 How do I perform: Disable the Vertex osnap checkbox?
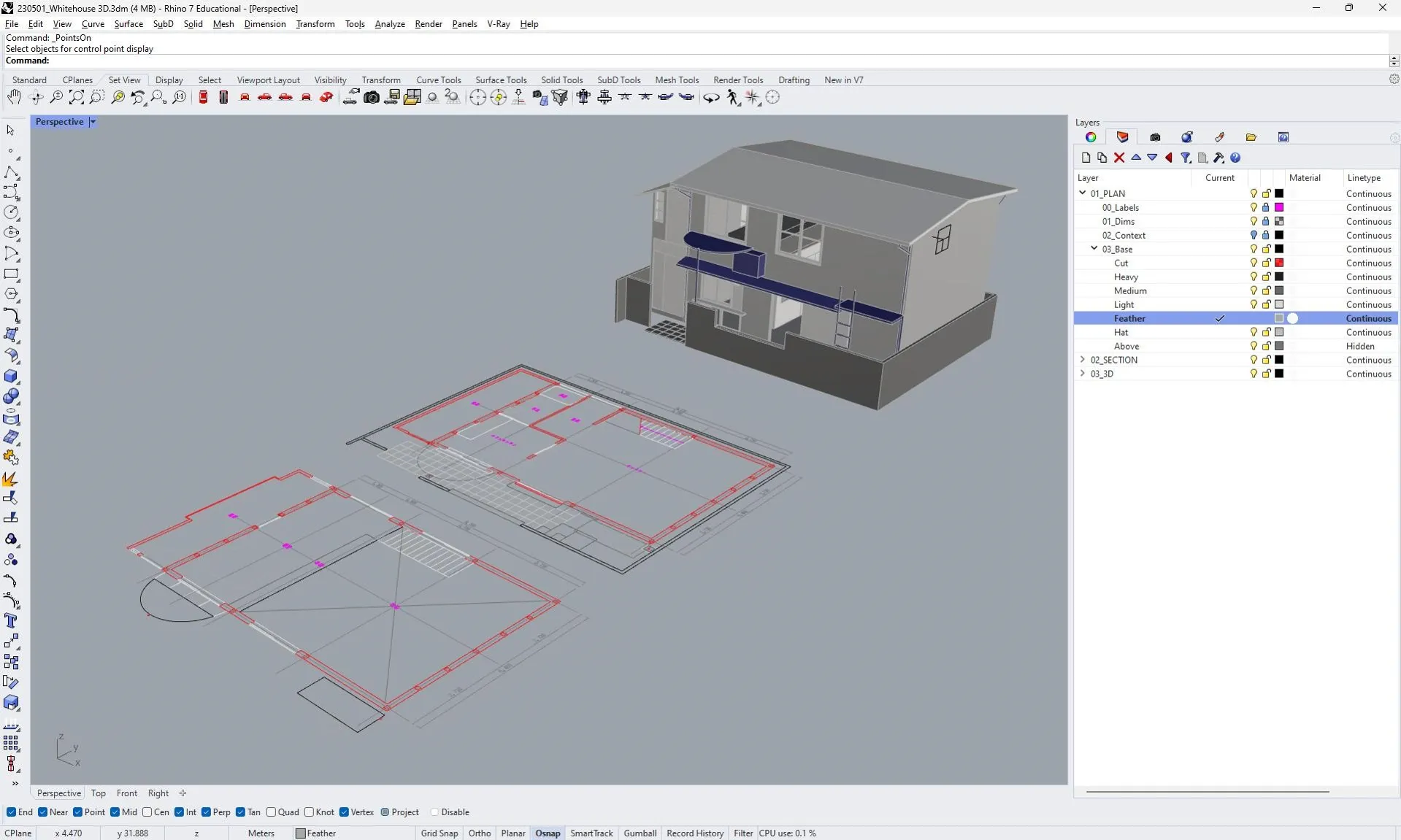pyautogui.click(x=344, y=812)
